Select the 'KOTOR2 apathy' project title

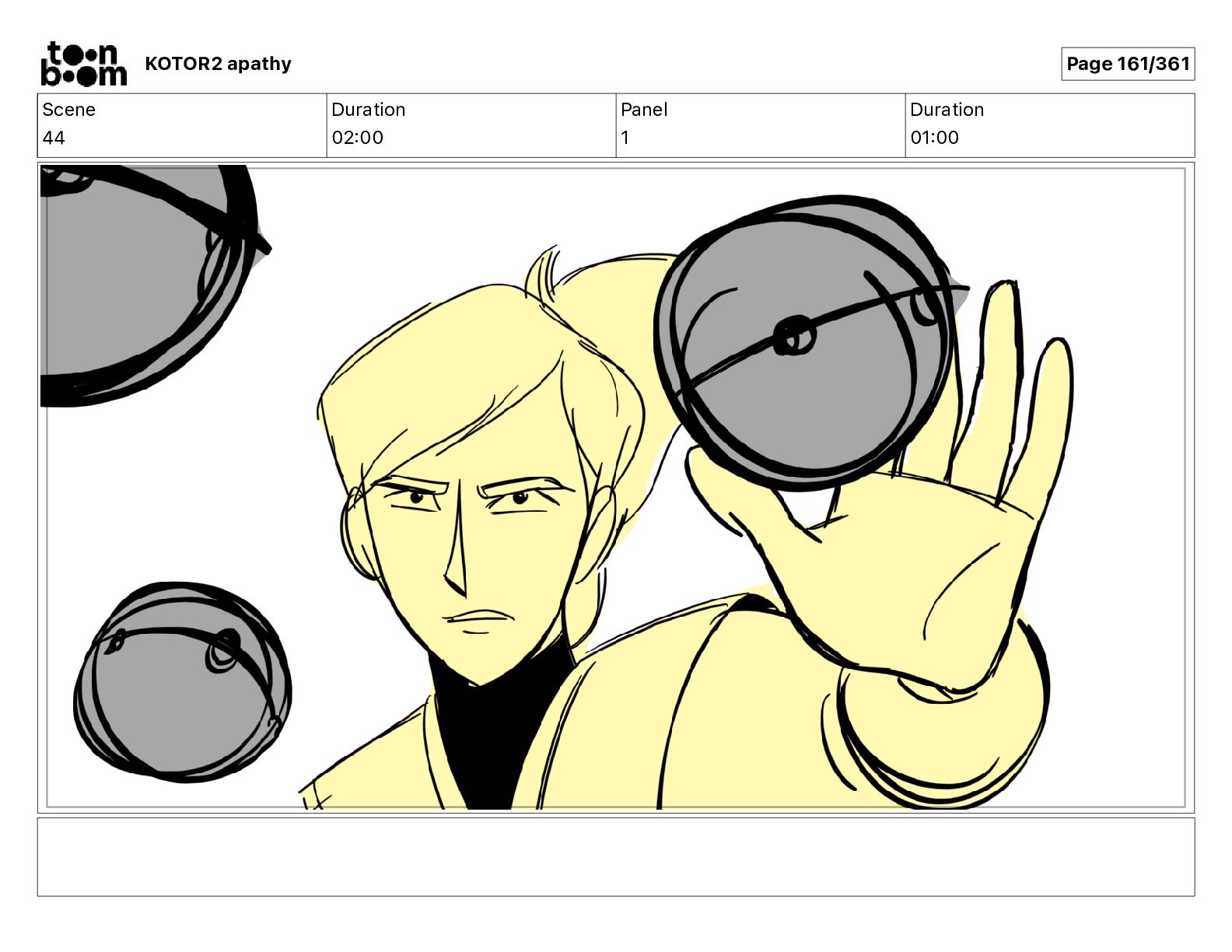[x=218, y=64]
